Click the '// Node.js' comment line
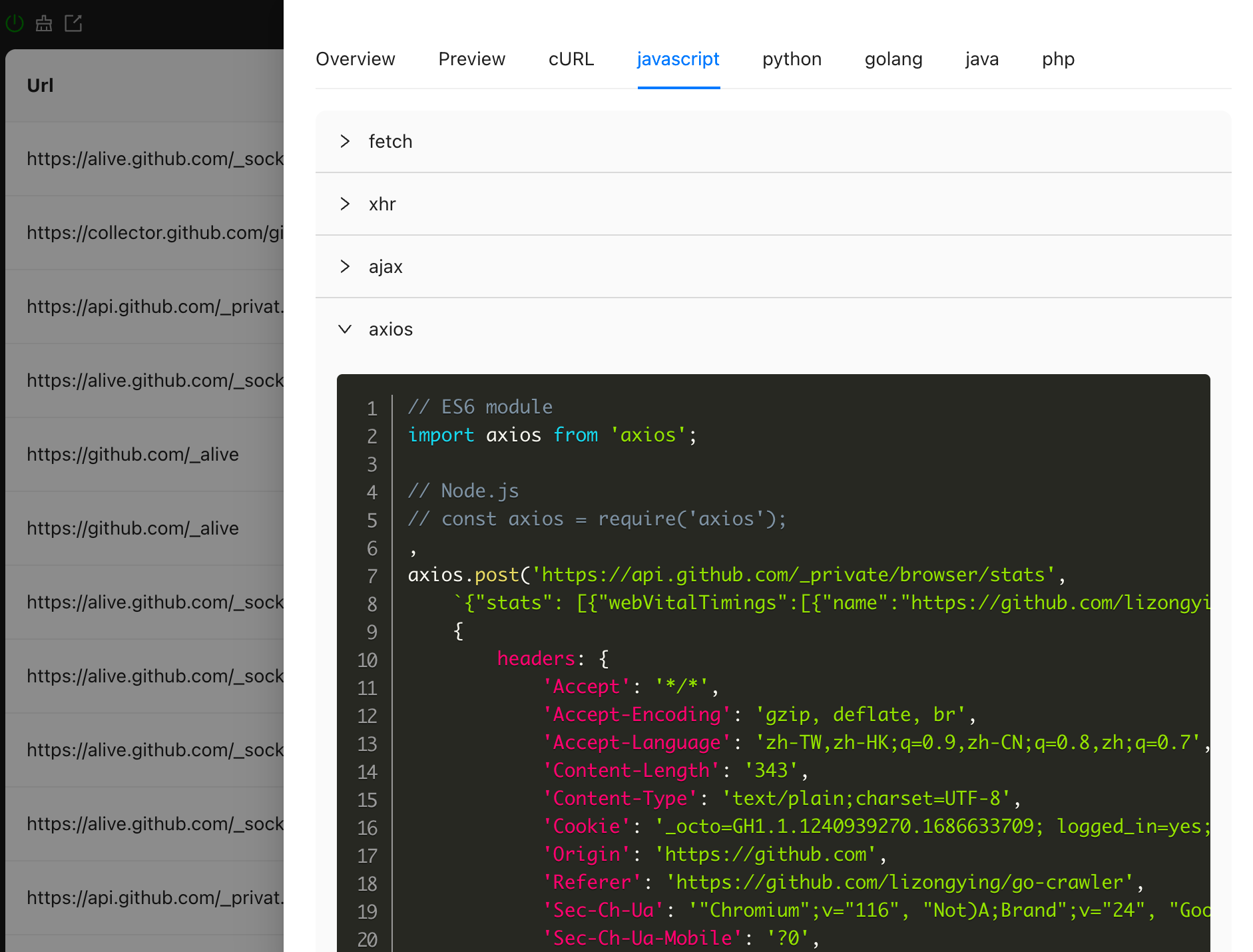The height and width of the screenshot is (952, 1253). [x=463, y=491]
